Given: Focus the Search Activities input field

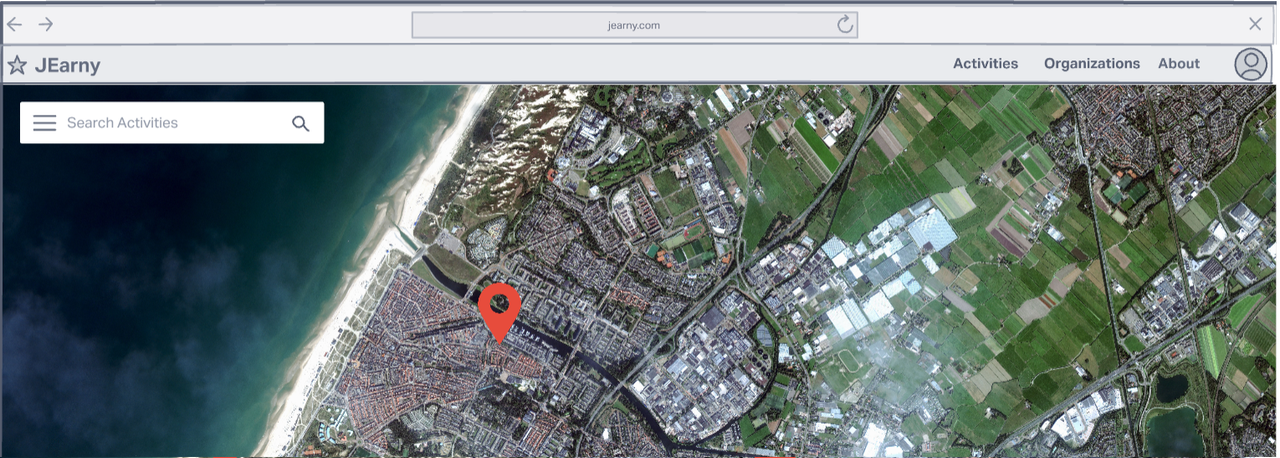Looking at the screenshot, I should tap(172, 123).
